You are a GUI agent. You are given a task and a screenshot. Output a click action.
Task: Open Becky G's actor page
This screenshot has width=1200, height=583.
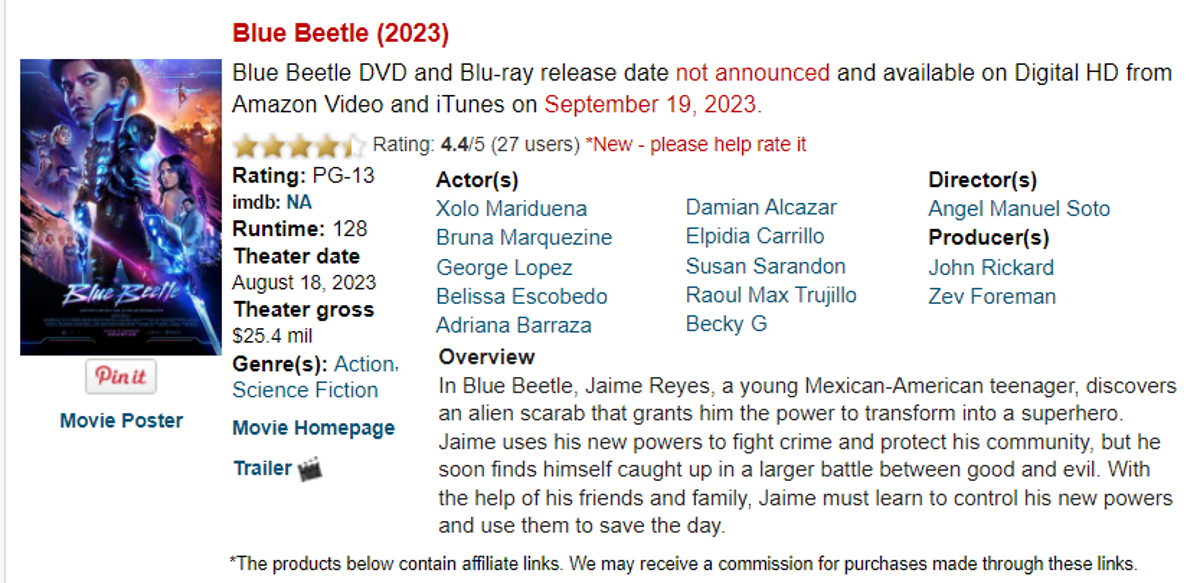726,324
